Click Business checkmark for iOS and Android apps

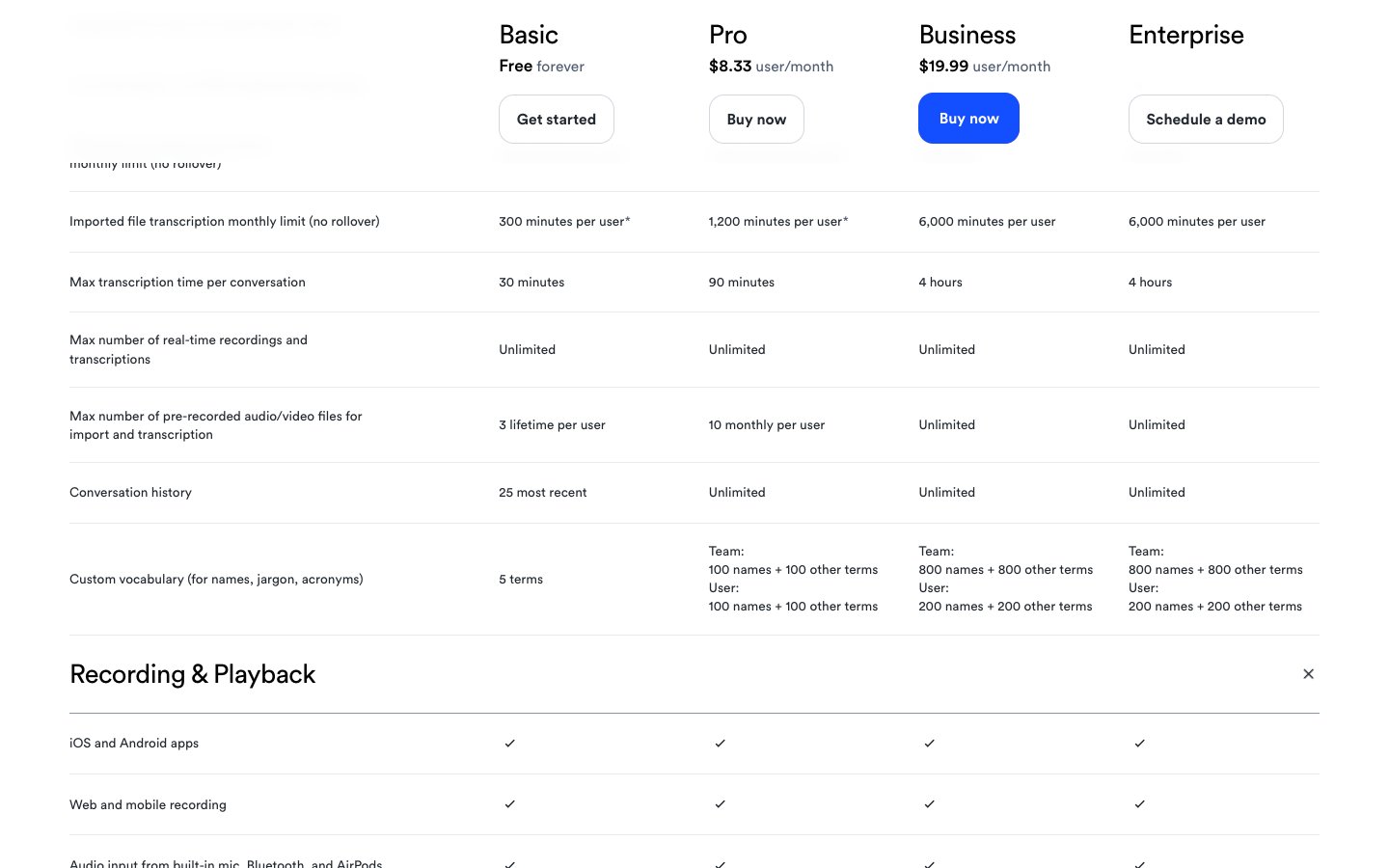click(930, 744)
